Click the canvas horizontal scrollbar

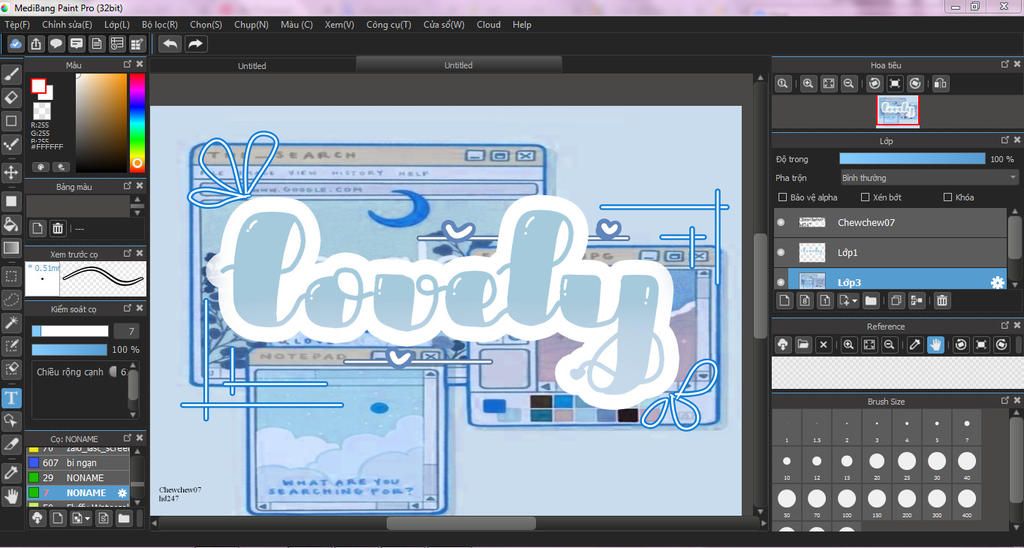(461, 523)
